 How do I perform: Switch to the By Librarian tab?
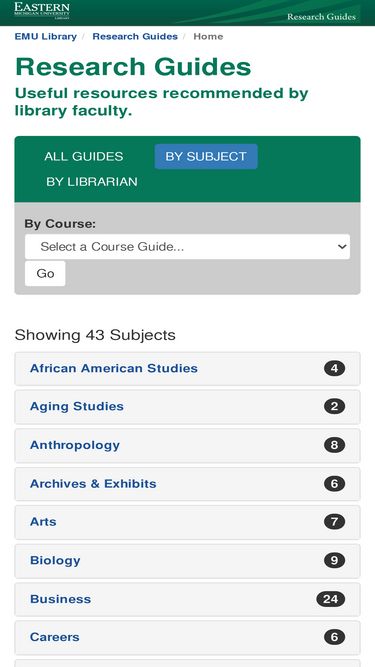(92, 182)
